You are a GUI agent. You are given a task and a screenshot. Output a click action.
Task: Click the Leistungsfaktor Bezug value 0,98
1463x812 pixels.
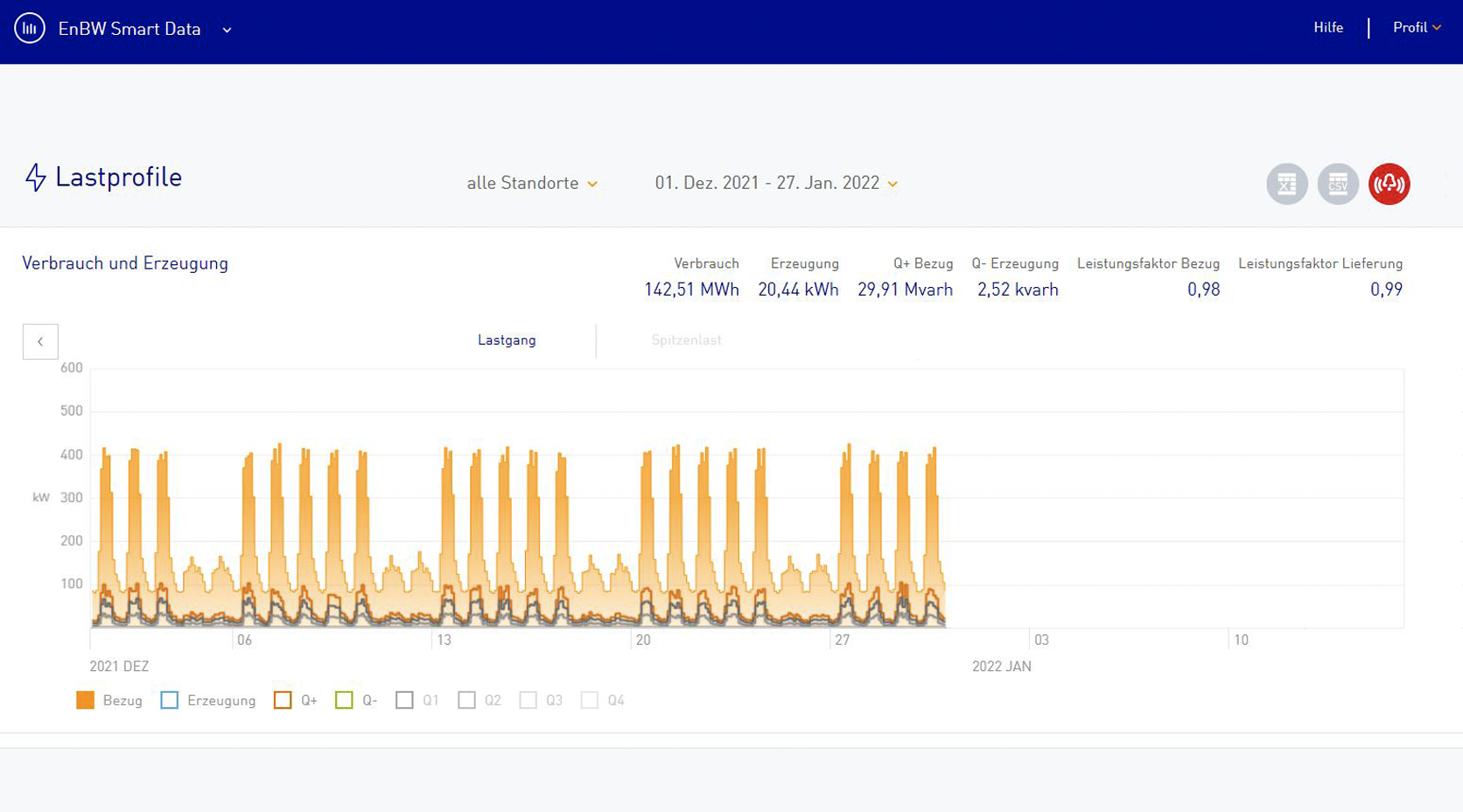point(1203,290)
